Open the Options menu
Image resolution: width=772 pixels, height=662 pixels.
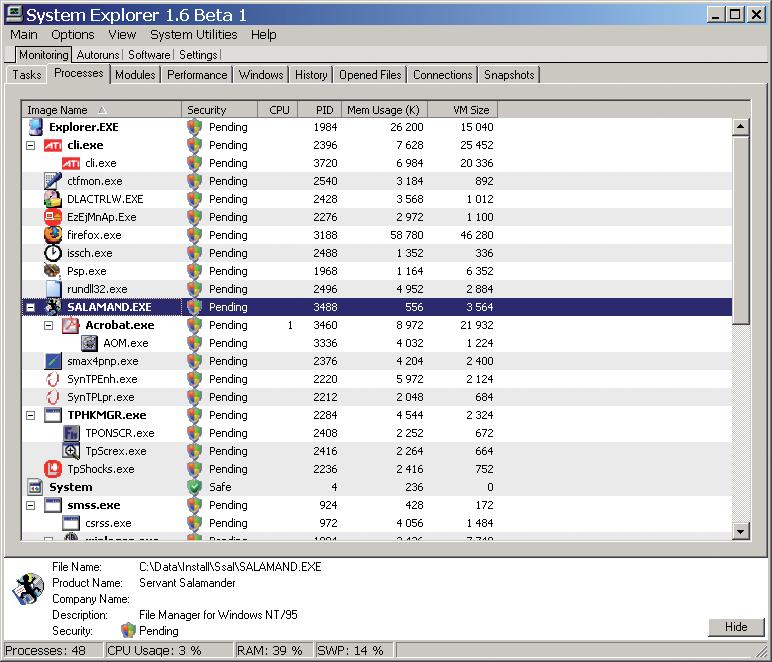72,35
